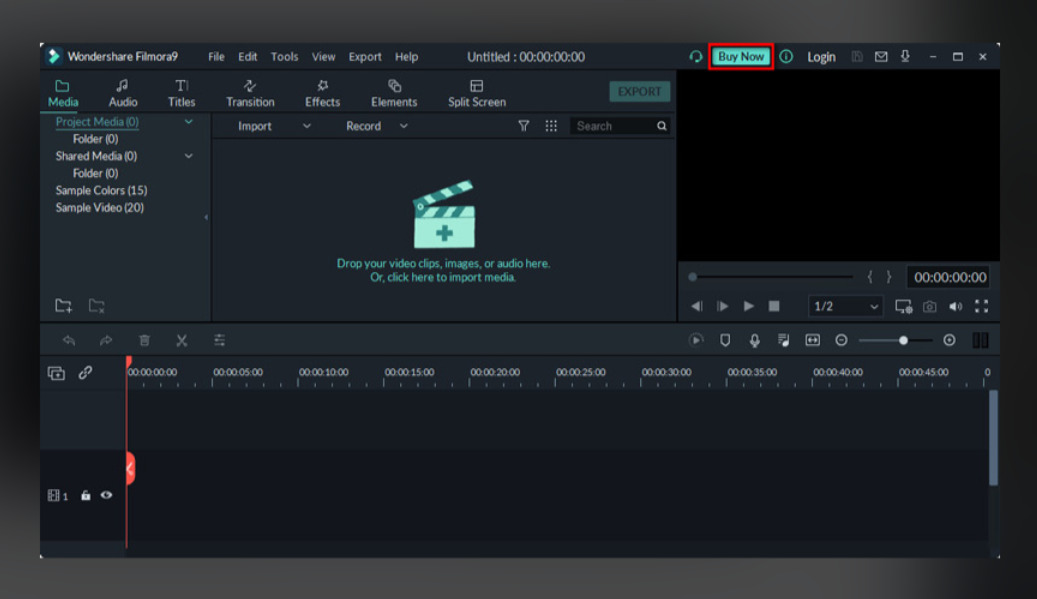The image size is (1037, 599).
Task: Click the Buy Now button
Action: click(x=741, y=57)
